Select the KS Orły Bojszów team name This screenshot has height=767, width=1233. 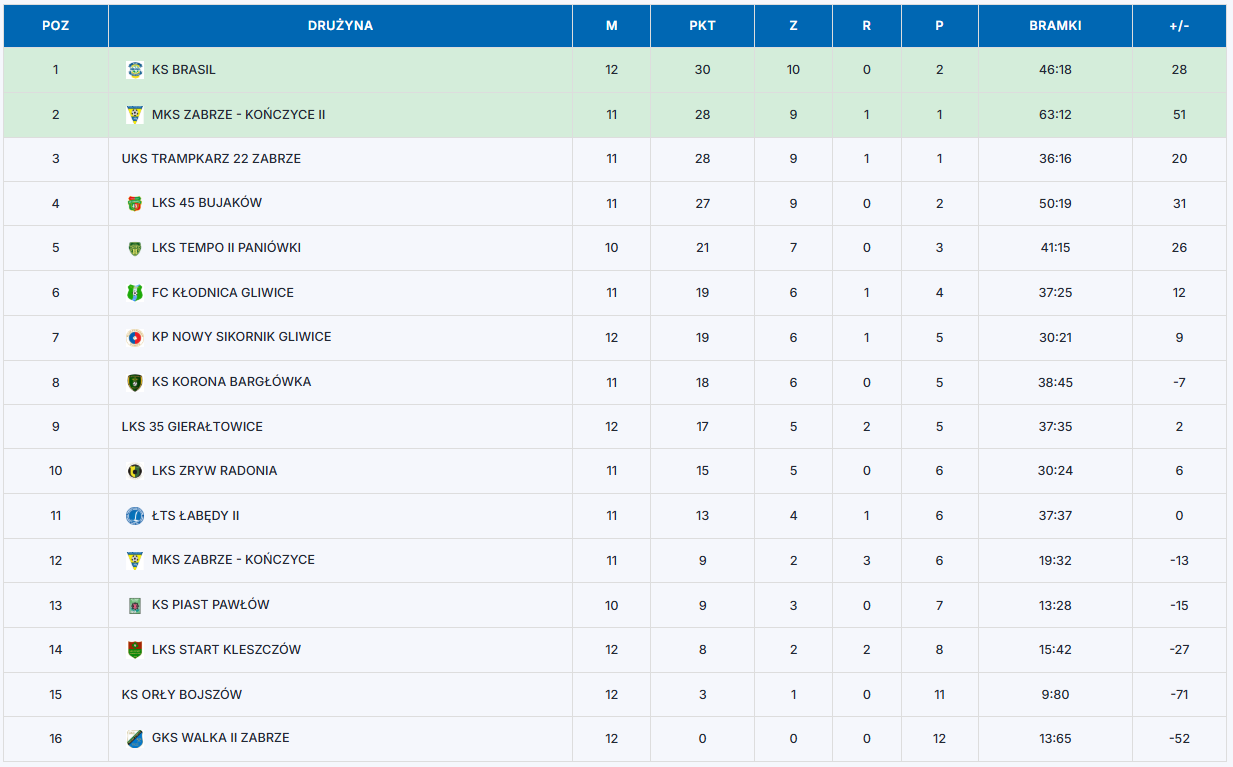[x=182, y=695]
